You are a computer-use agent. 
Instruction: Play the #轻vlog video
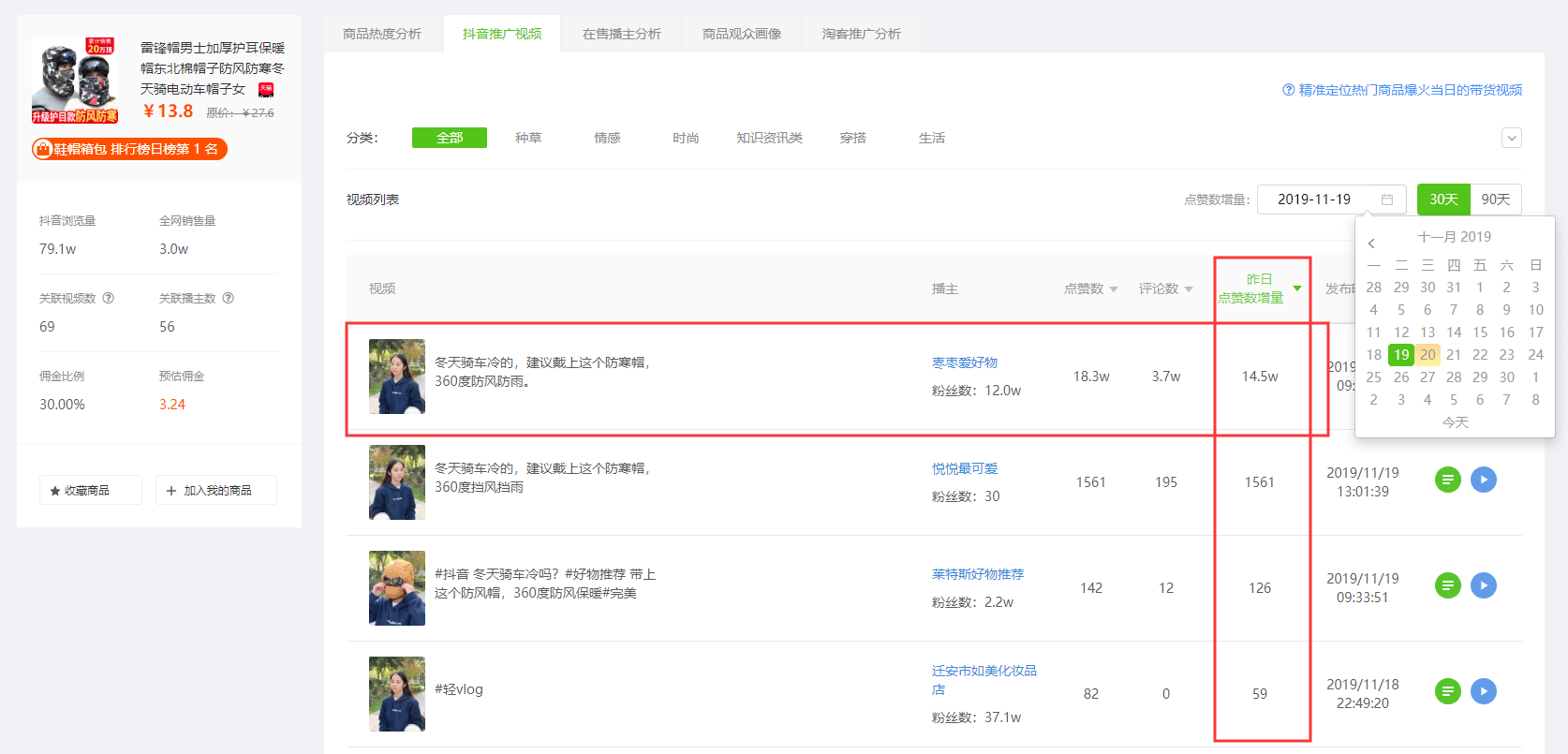(x=1484, y=691)
